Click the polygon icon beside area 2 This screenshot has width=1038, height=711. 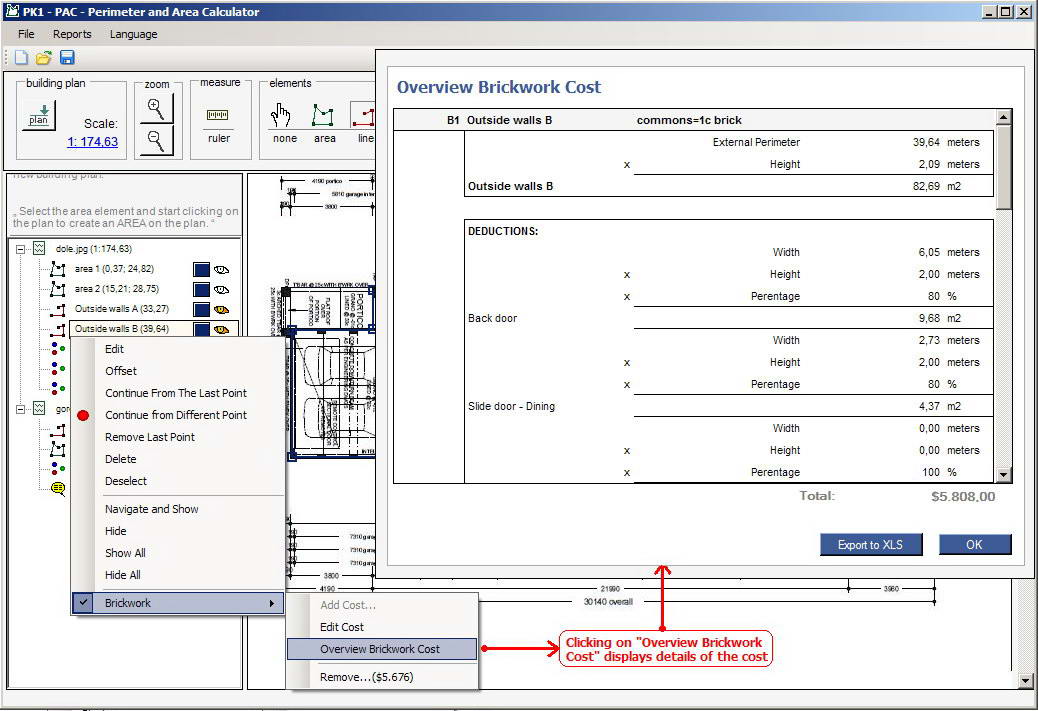[58, 289]
